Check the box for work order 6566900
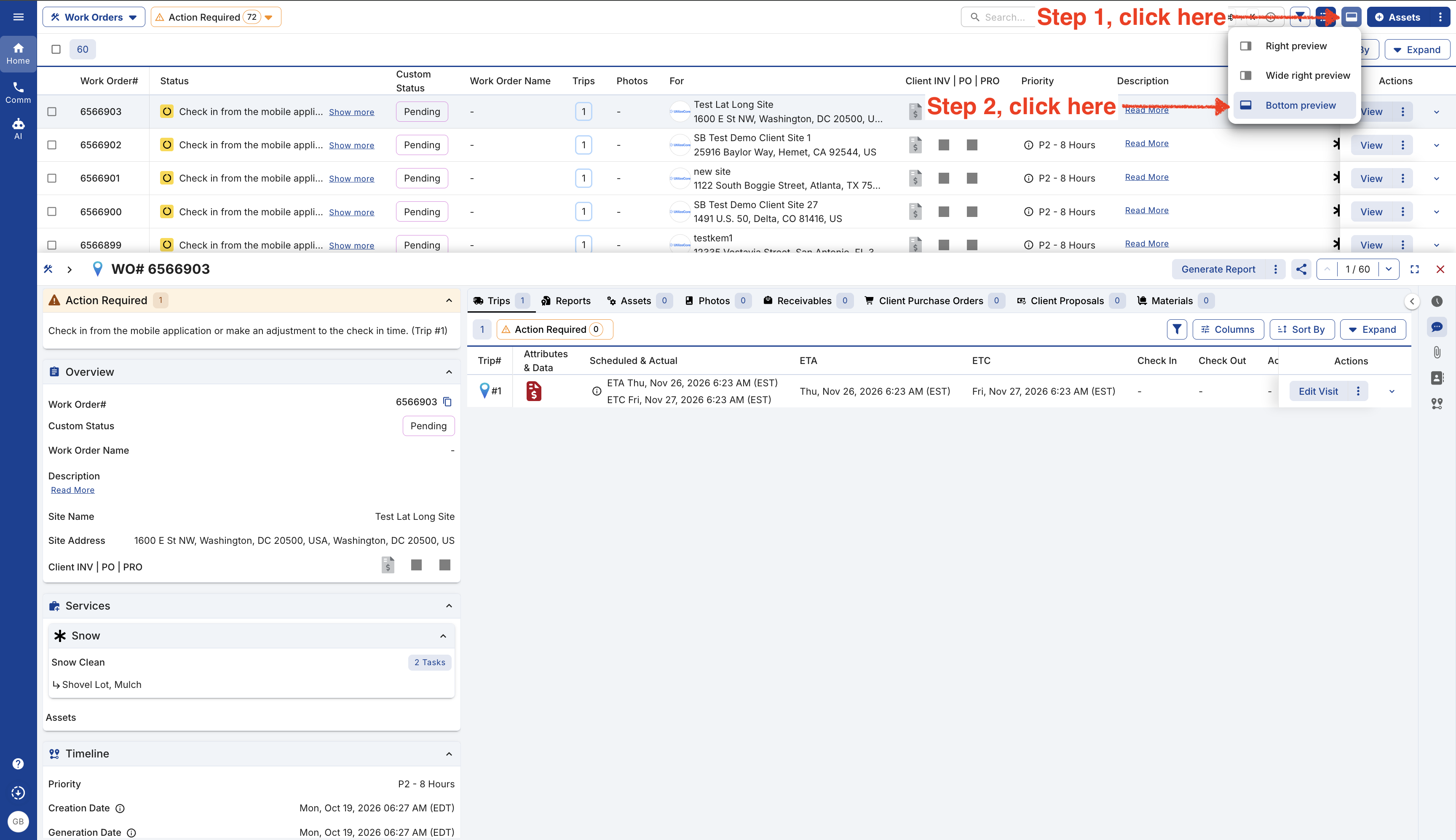 52,212
